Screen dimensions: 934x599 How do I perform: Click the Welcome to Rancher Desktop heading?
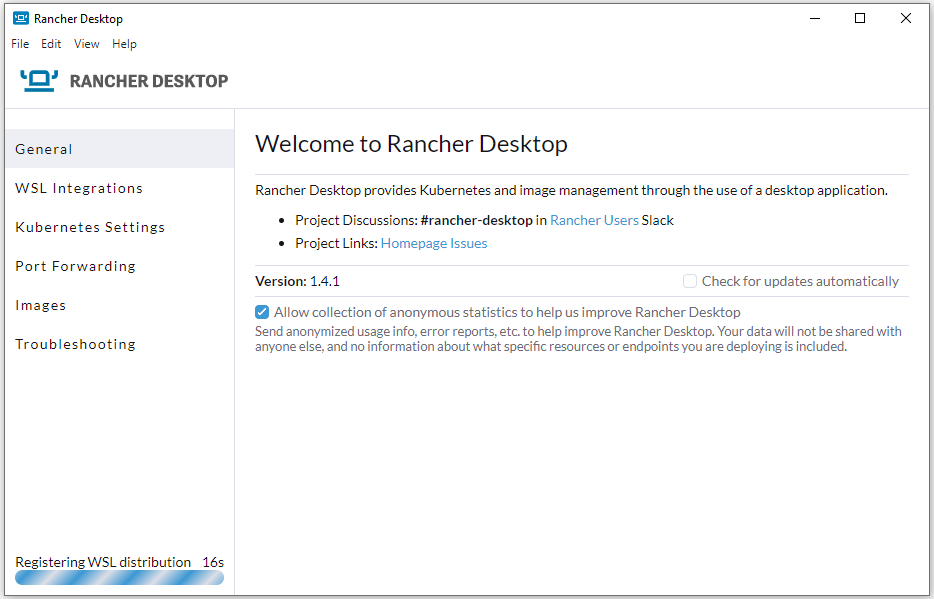coord(411,143)
